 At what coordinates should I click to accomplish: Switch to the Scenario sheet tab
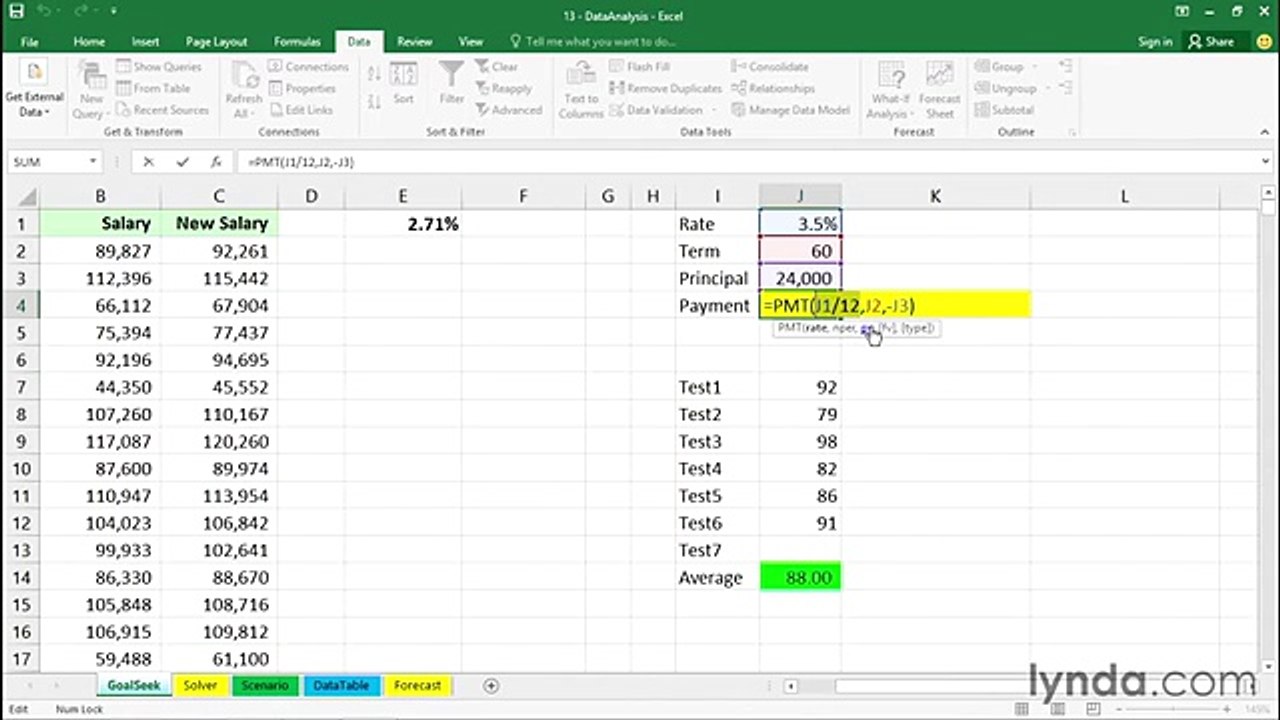coord(264,686)
